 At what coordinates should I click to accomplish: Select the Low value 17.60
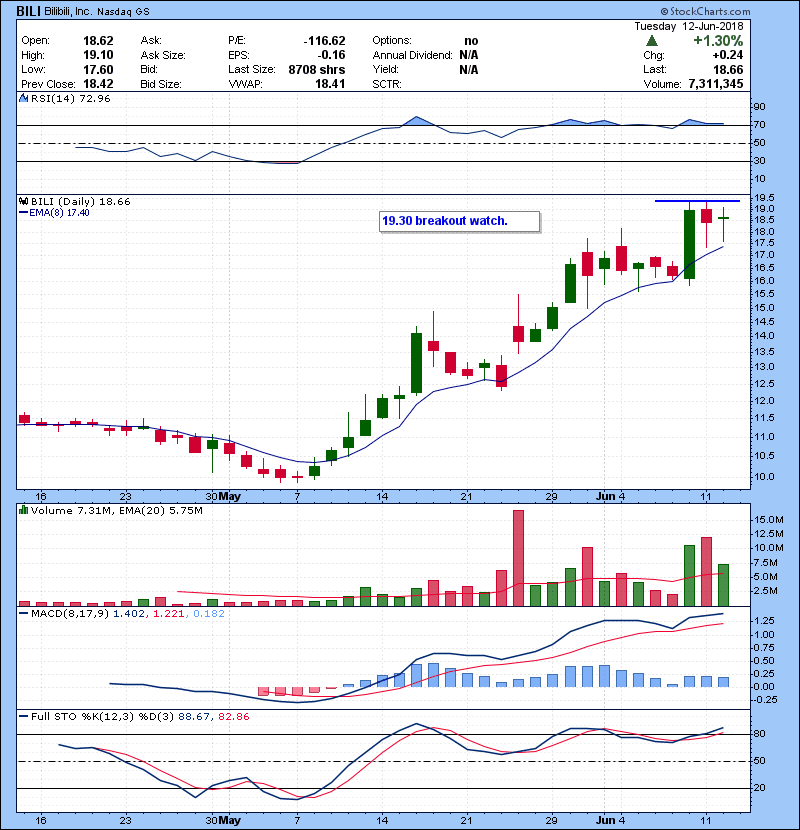click(98, 70)
